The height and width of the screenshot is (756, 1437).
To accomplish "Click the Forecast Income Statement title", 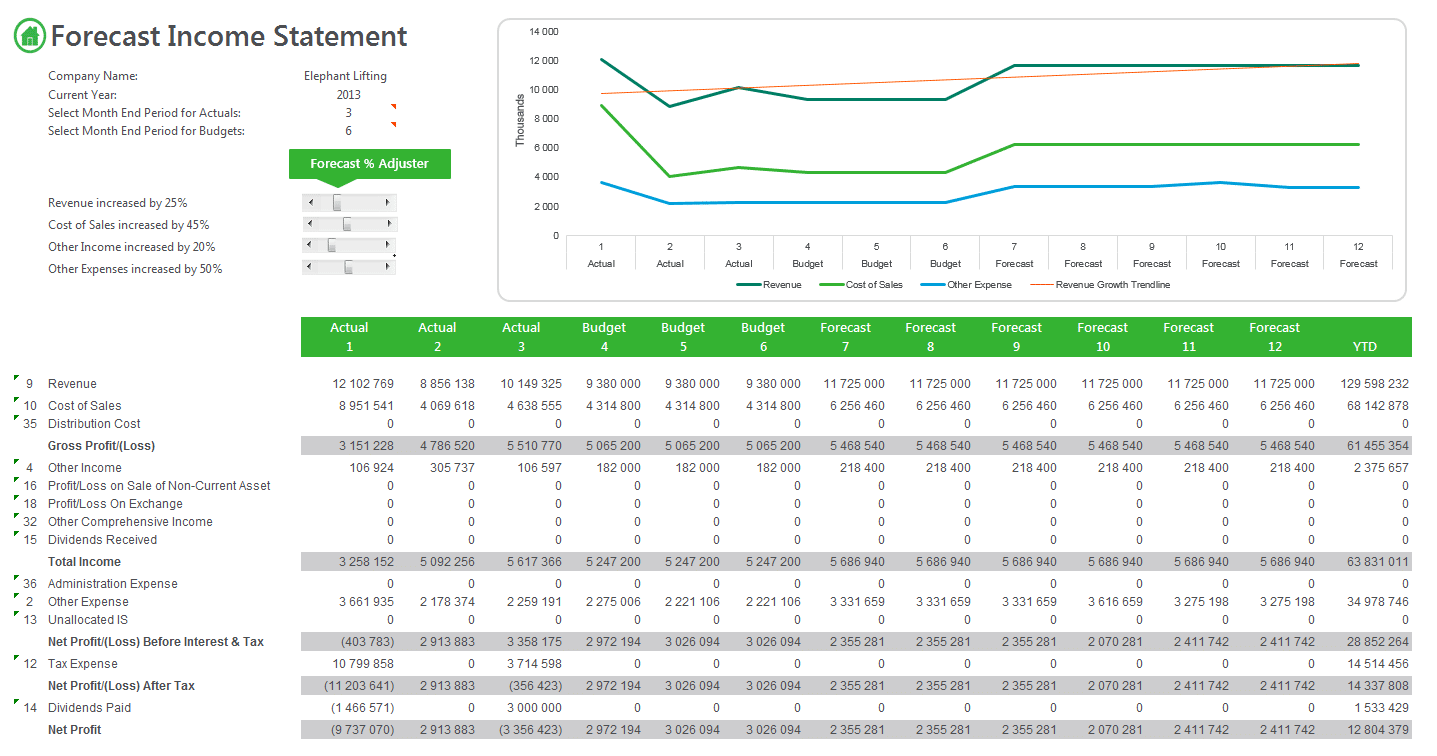I will coord(229,37).
